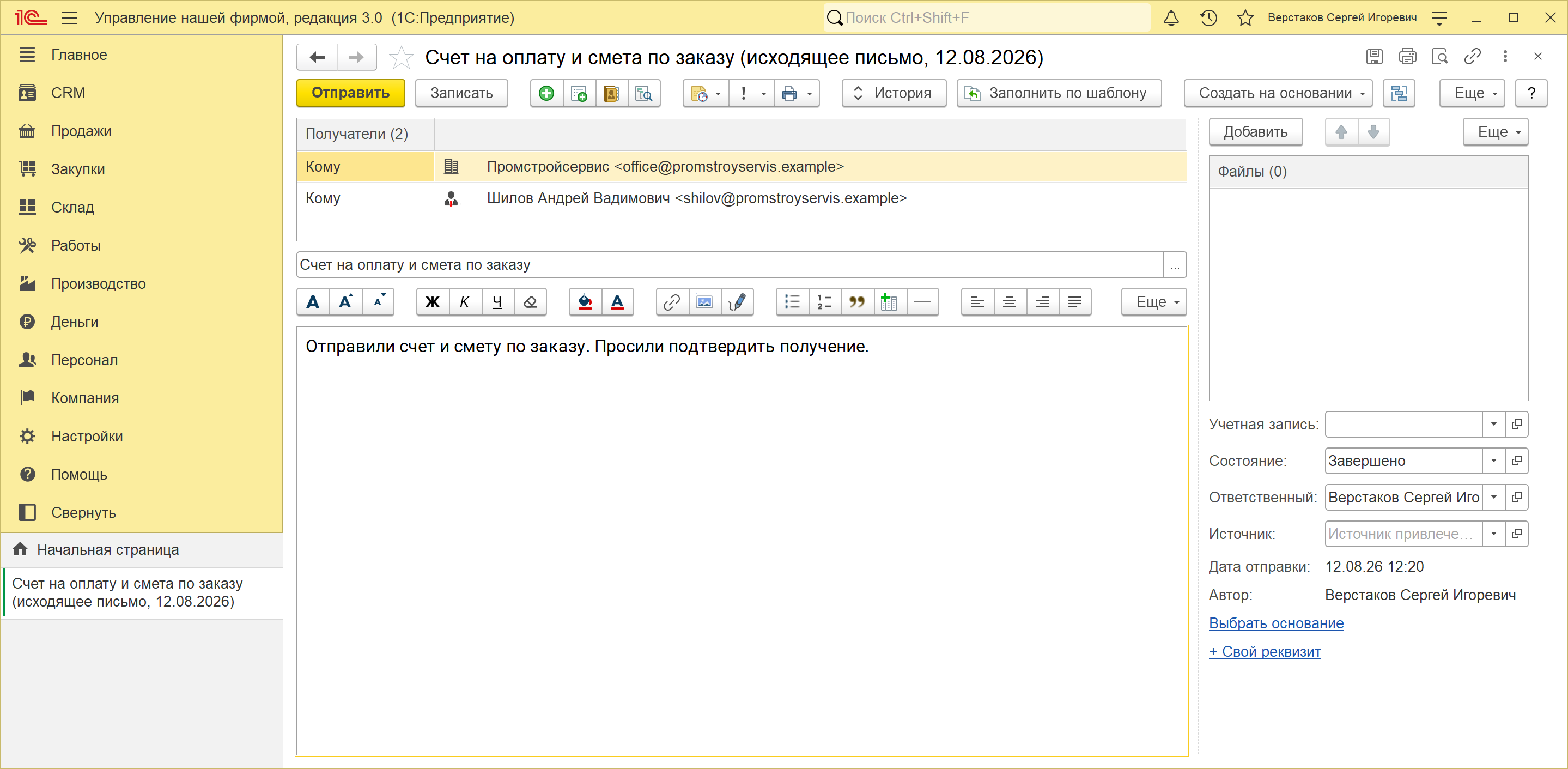Image resolution: width=1568 pixels, height=769 pixels.
Task: Open the font color picker
Action: coord(617,302)
